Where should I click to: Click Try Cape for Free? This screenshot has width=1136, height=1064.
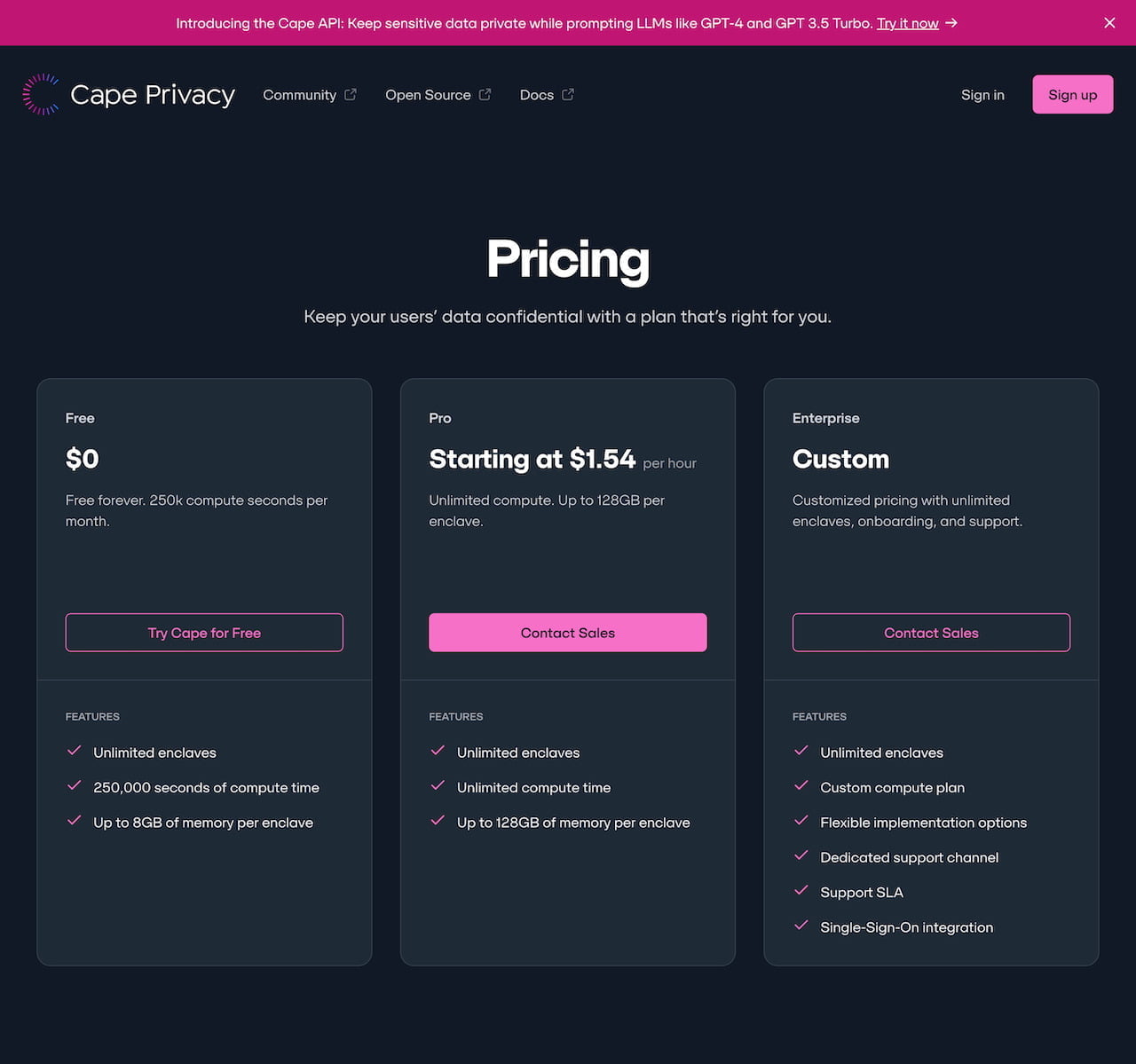pyautogui.click(x=203, y=633)
